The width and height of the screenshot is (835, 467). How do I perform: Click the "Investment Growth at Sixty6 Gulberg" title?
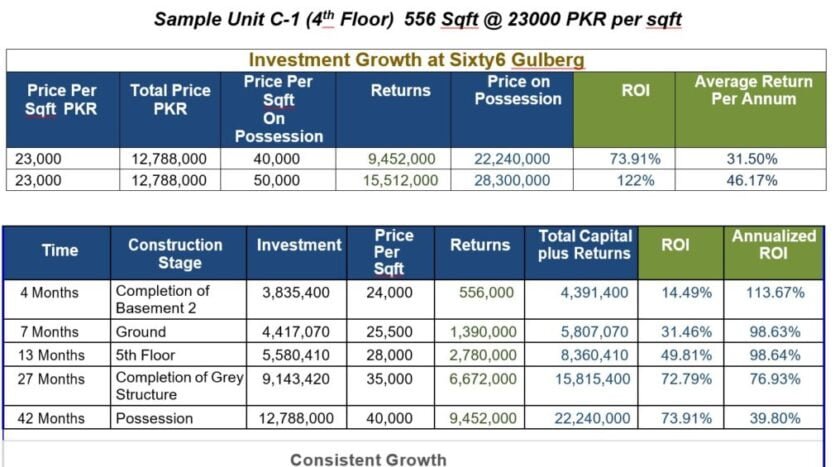click(x=416, y=60)
